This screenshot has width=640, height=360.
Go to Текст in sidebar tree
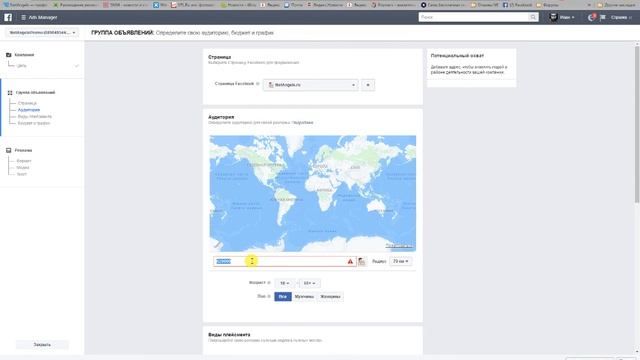[22, 174]
